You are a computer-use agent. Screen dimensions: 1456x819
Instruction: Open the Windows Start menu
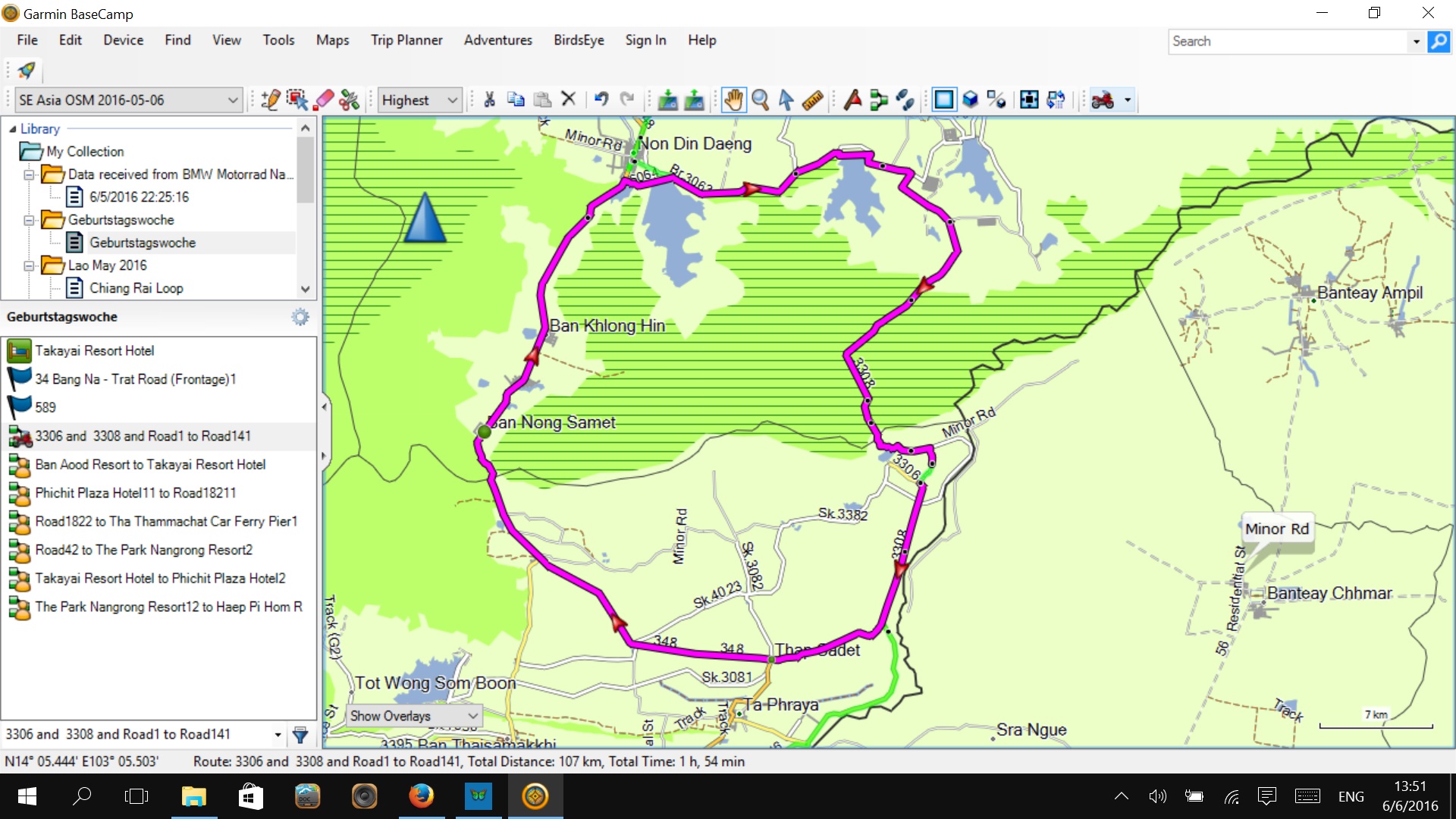27,796
